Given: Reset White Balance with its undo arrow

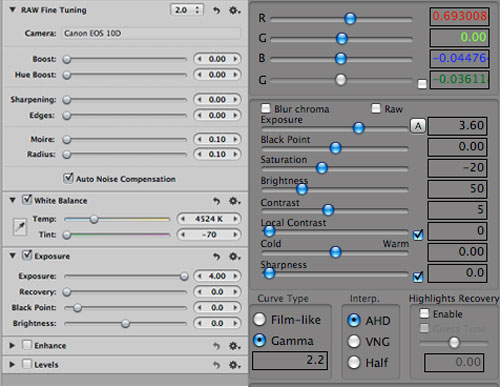Looking at the screenshot, I should tap(216, 201).
